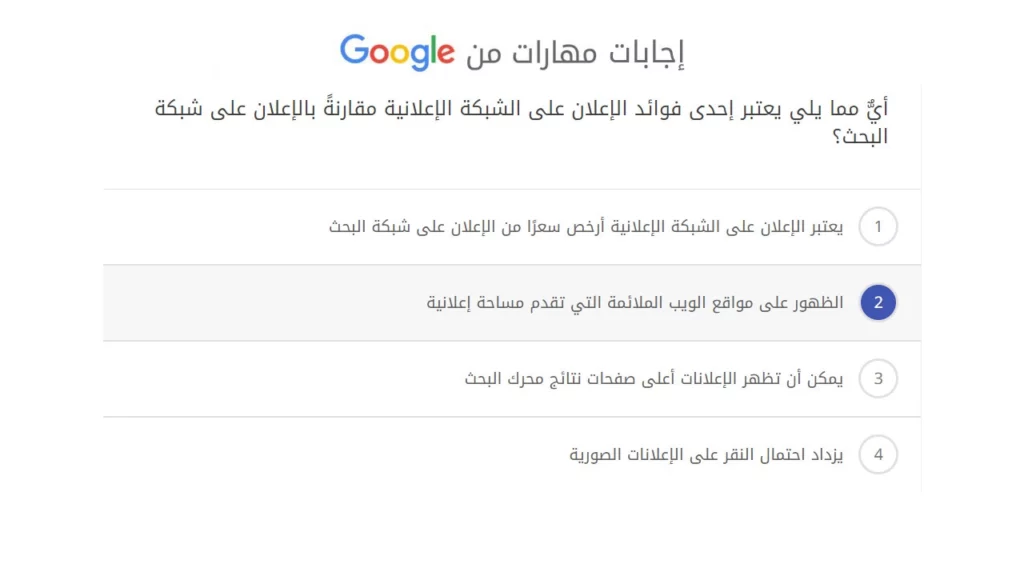
Task: Click the circled number 1 badge
Action: (x=878, y=227)
